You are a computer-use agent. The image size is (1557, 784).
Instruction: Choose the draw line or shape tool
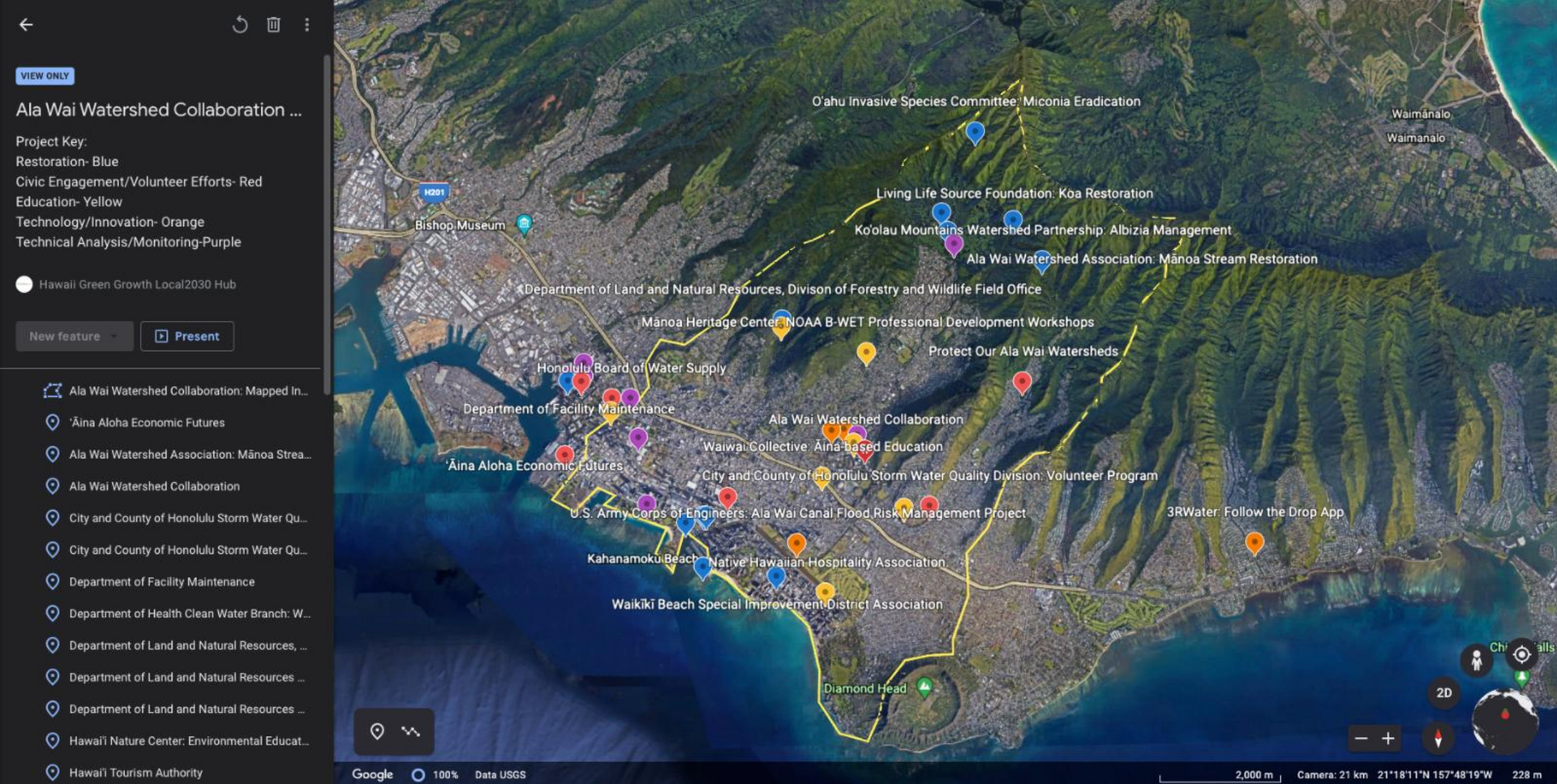click(411, 732)
